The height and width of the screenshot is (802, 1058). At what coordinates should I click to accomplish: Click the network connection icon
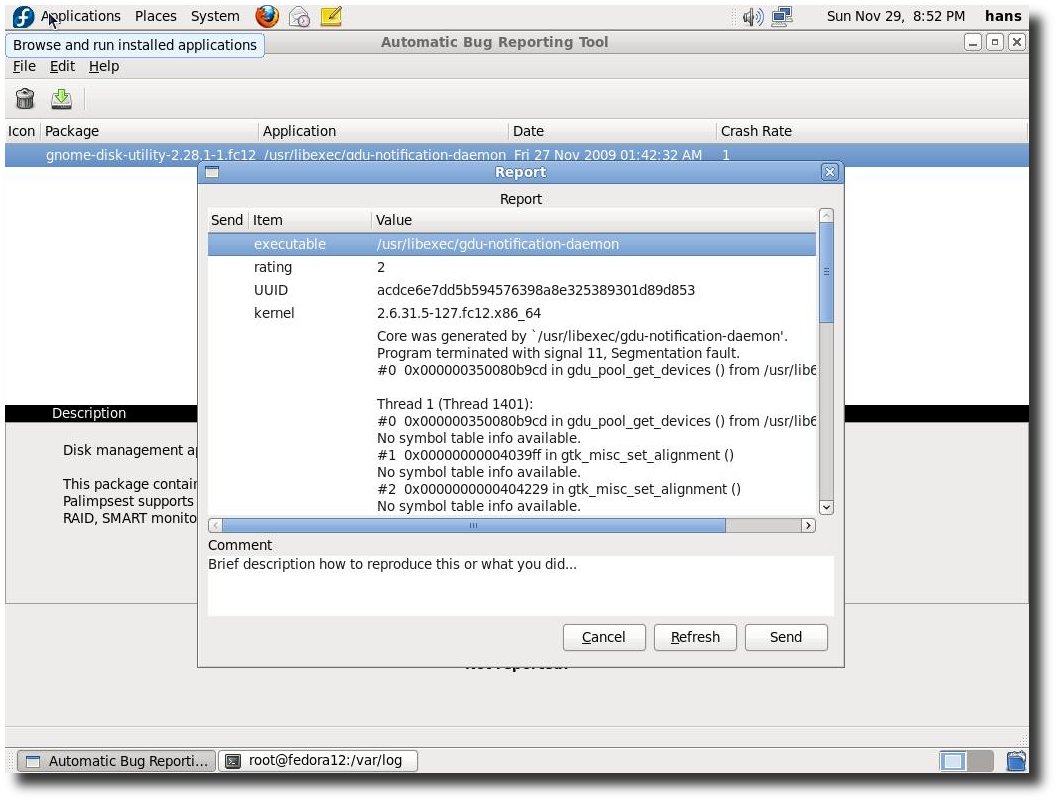pyautogui.click(x=782, y=16)
